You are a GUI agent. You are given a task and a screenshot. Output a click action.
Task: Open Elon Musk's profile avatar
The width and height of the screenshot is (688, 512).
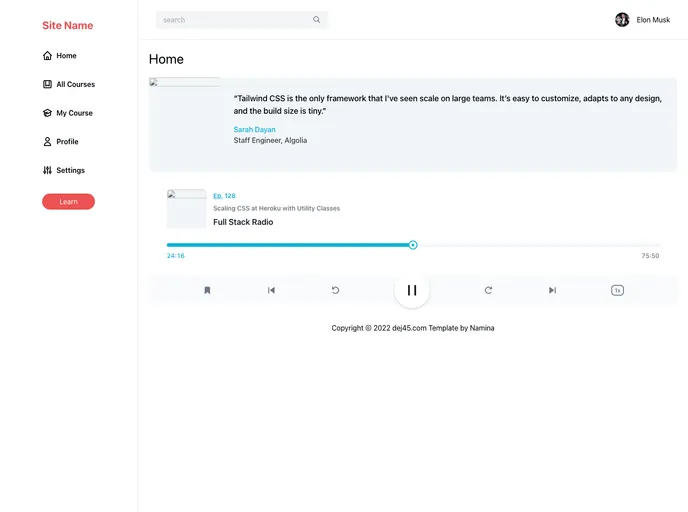622,20
